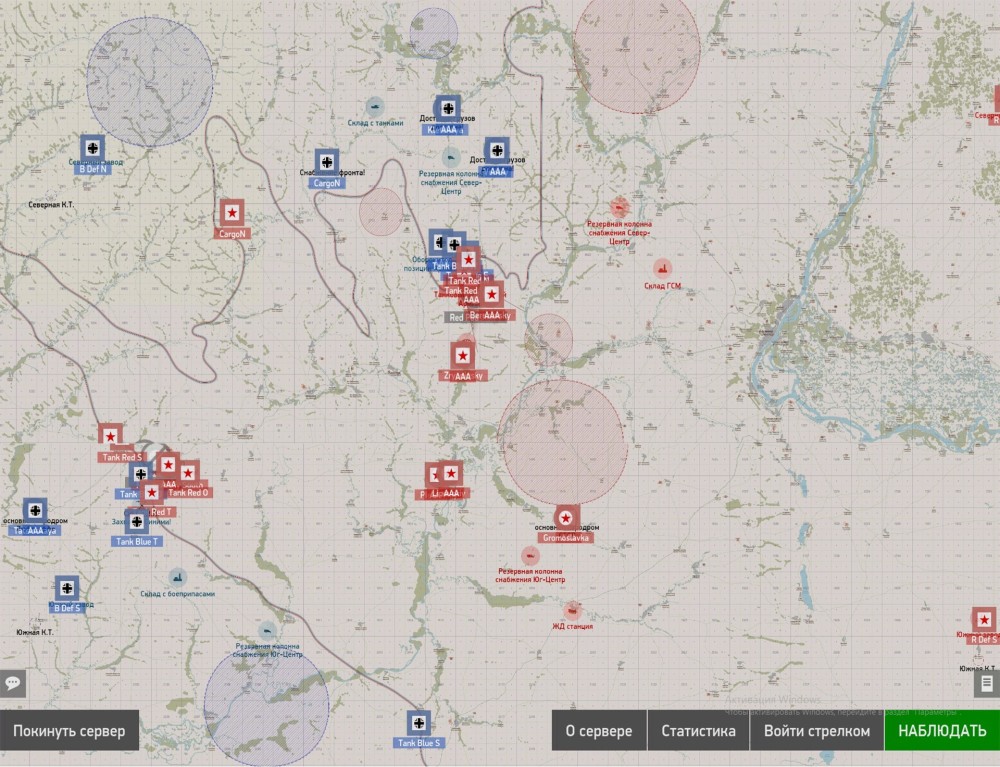
Task: Click the Tank Blue S label
Action: pos(419,743)
